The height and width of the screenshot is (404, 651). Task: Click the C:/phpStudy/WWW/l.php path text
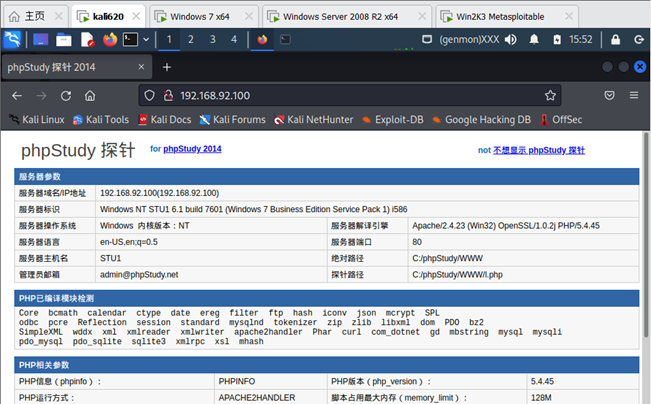457,274
